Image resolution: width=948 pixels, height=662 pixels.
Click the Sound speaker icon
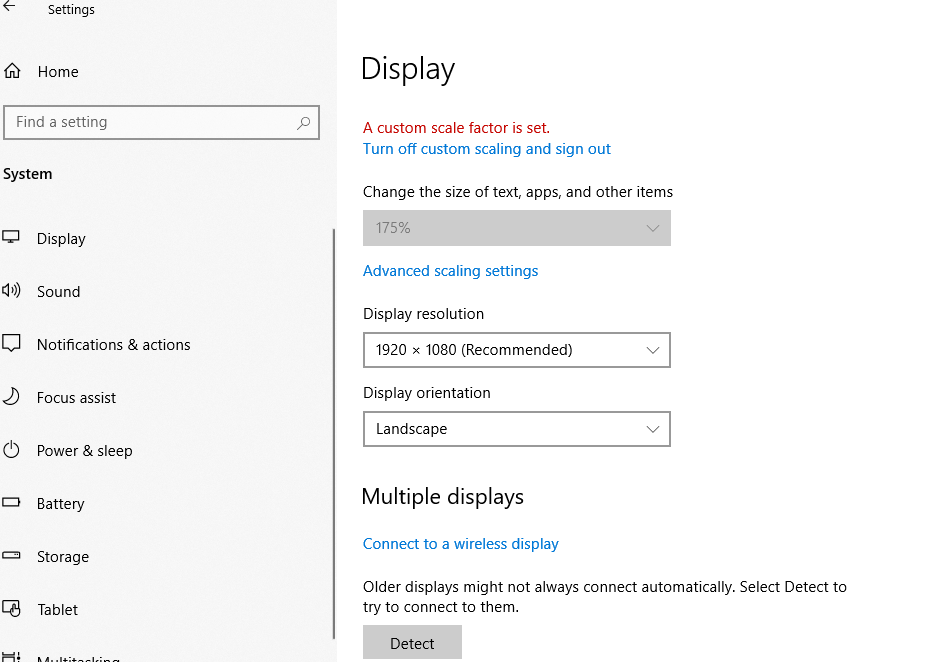(11, 291)
